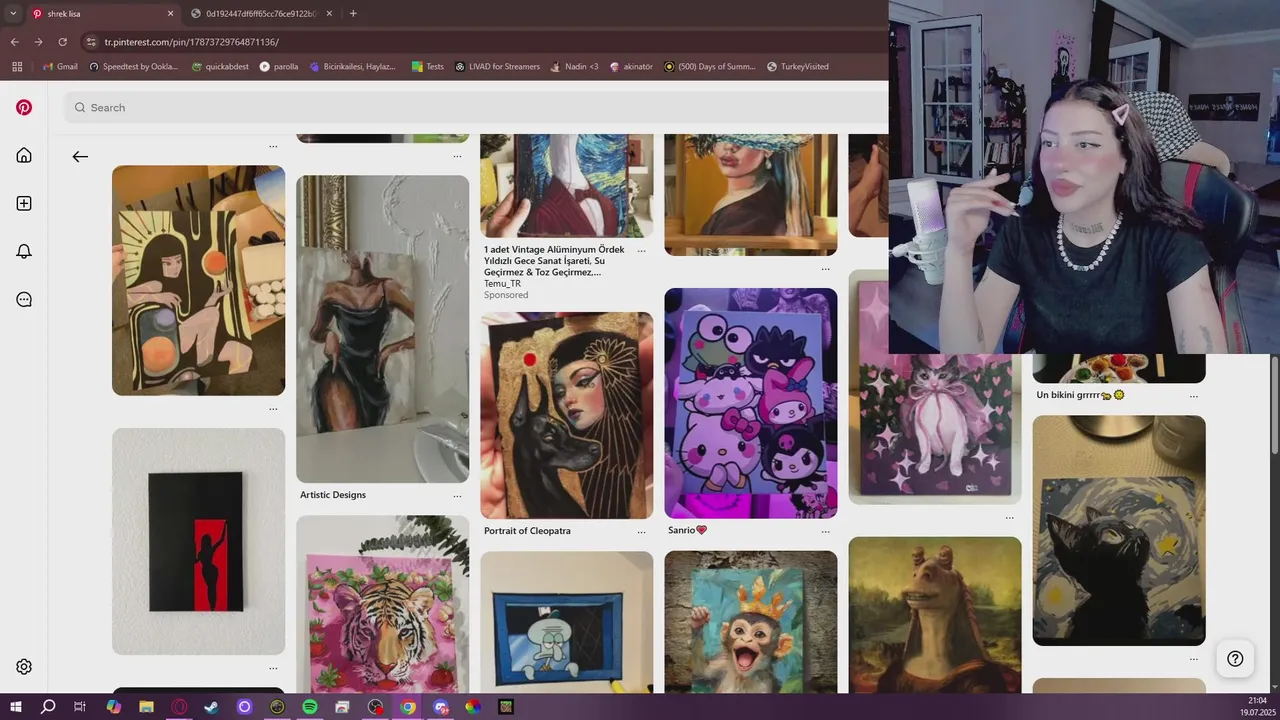Open the pink tiger painting pin
1280x720 pixels.
382,603
